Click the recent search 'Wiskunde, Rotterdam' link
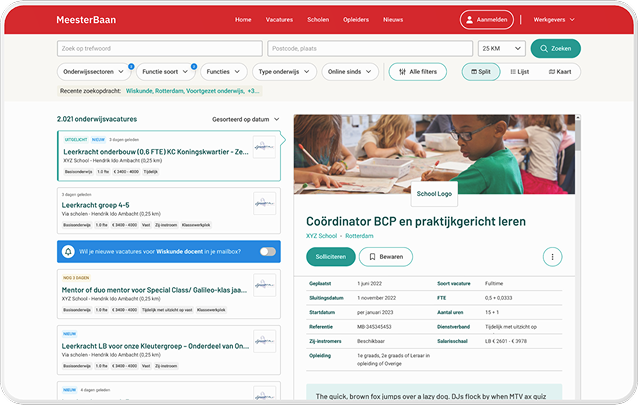The width and height of the screenshot is (638, 405). pyautogui.click(x=192, y=91)
